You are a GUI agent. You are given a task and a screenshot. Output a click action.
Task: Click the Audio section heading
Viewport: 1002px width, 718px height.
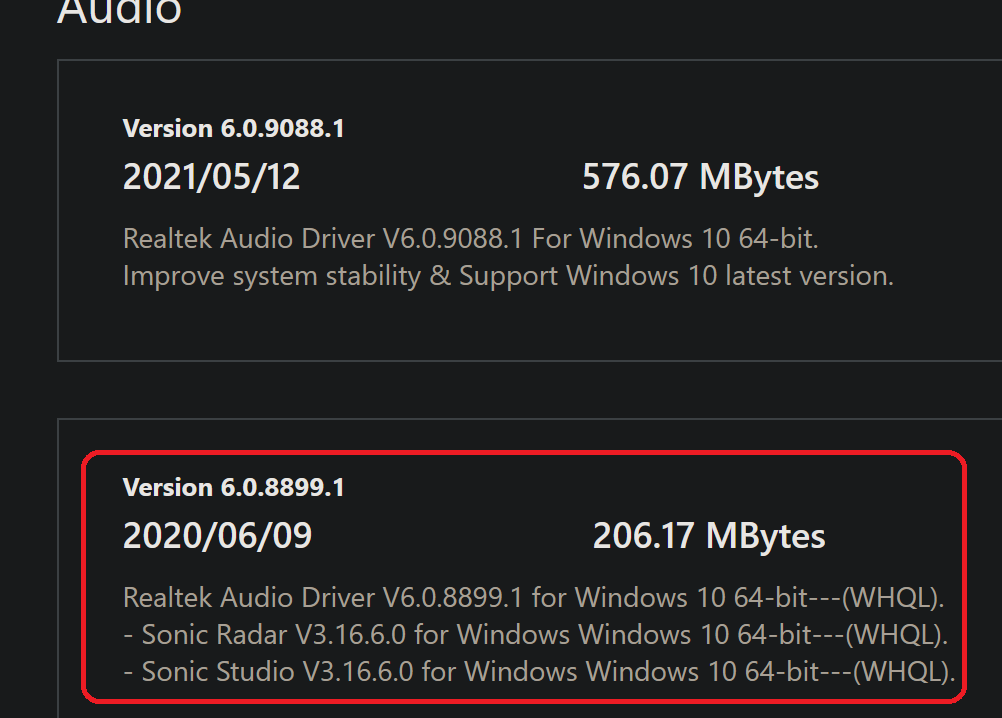tap(119, 11)
